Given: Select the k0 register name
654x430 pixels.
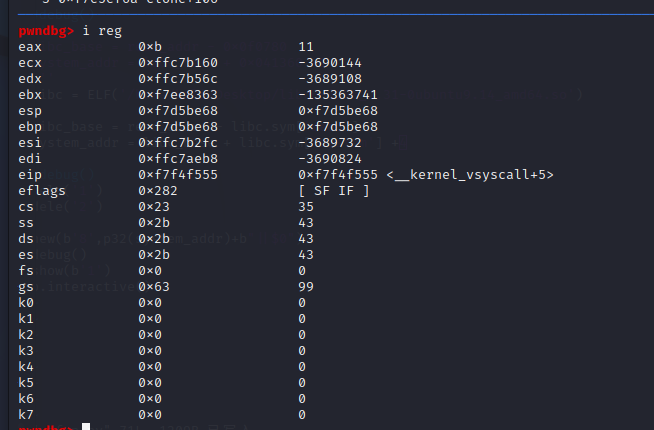Looking at the screenshot, I should (x=26, y=303).
